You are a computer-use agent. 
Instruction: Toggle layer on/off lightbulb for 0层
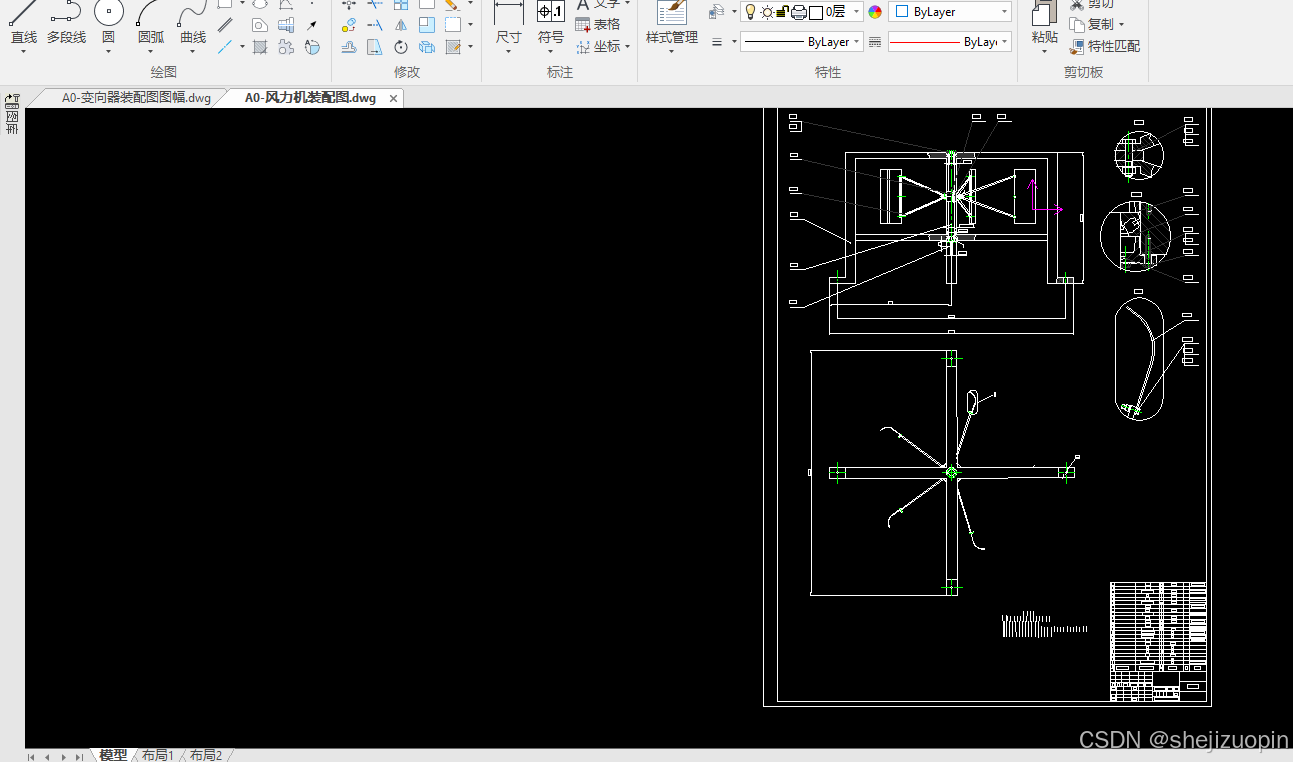point(750,12)
